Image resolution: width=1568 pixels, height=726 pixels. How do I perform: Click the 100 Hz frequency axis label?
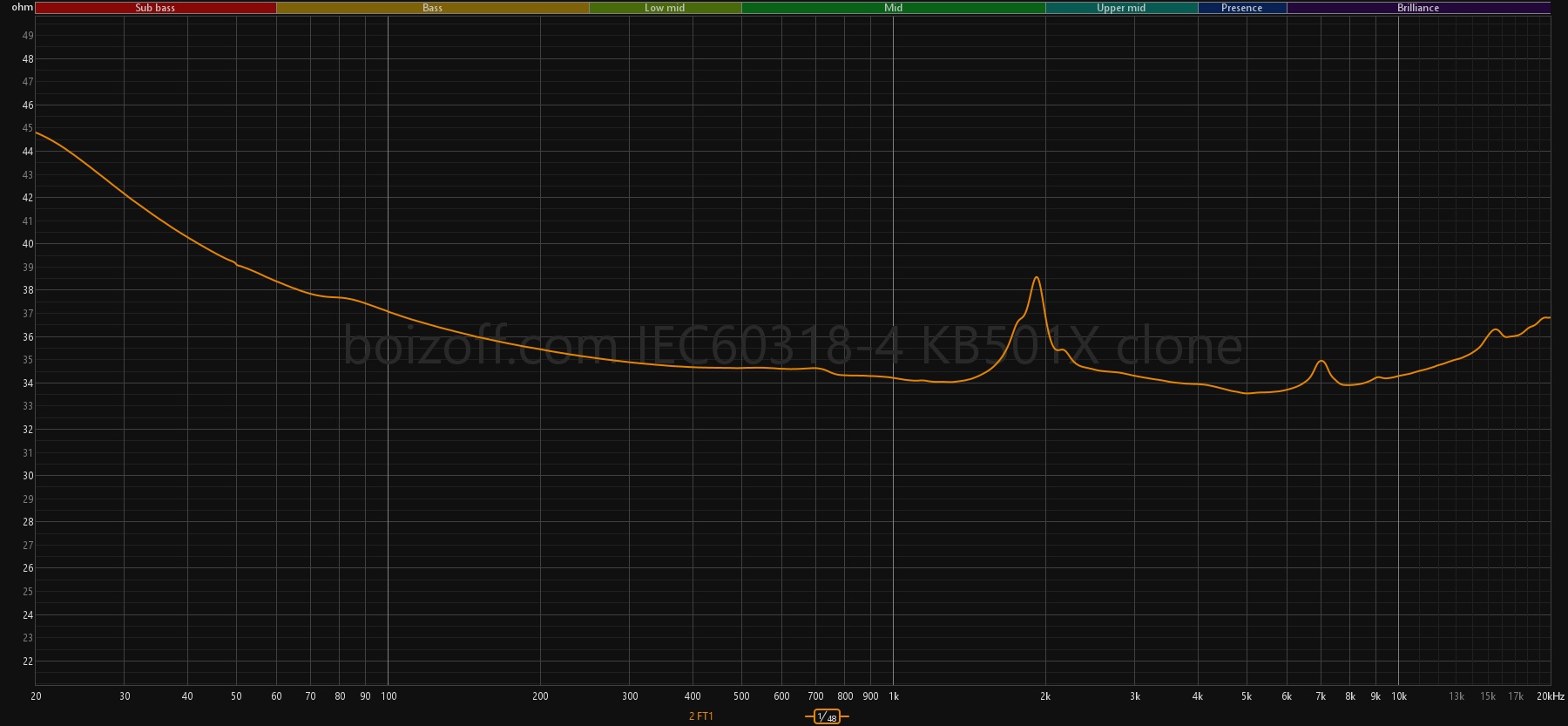tap(389, 696)
